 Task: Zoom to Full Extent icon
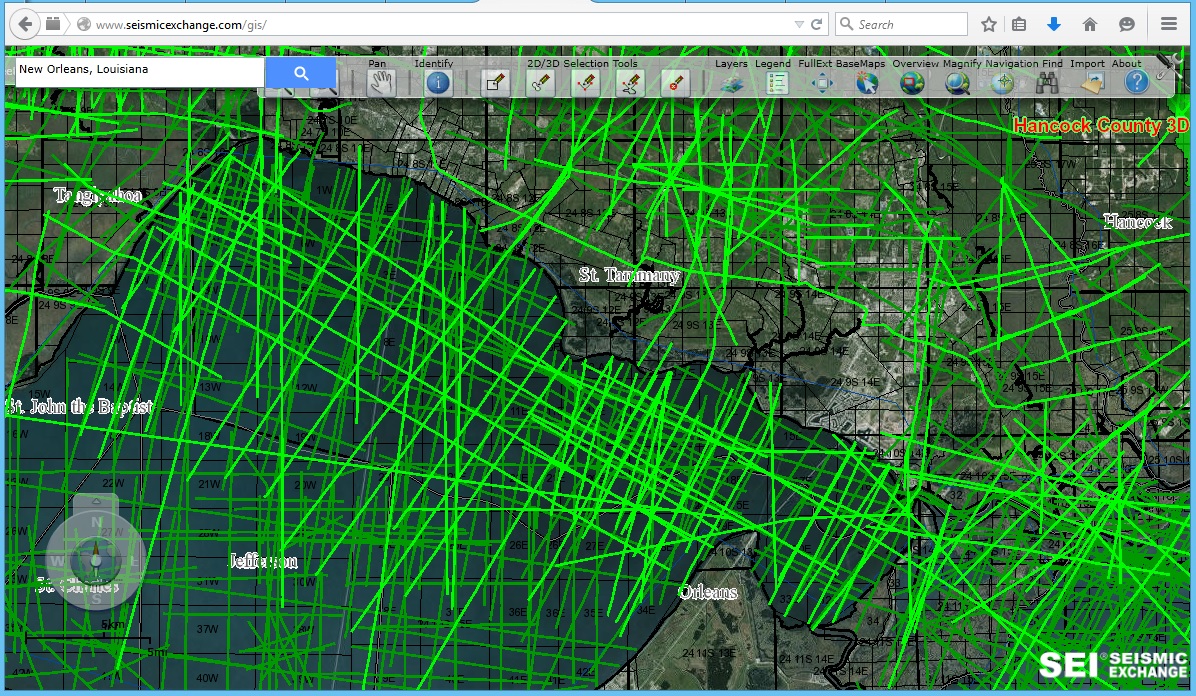coord(821,82)
